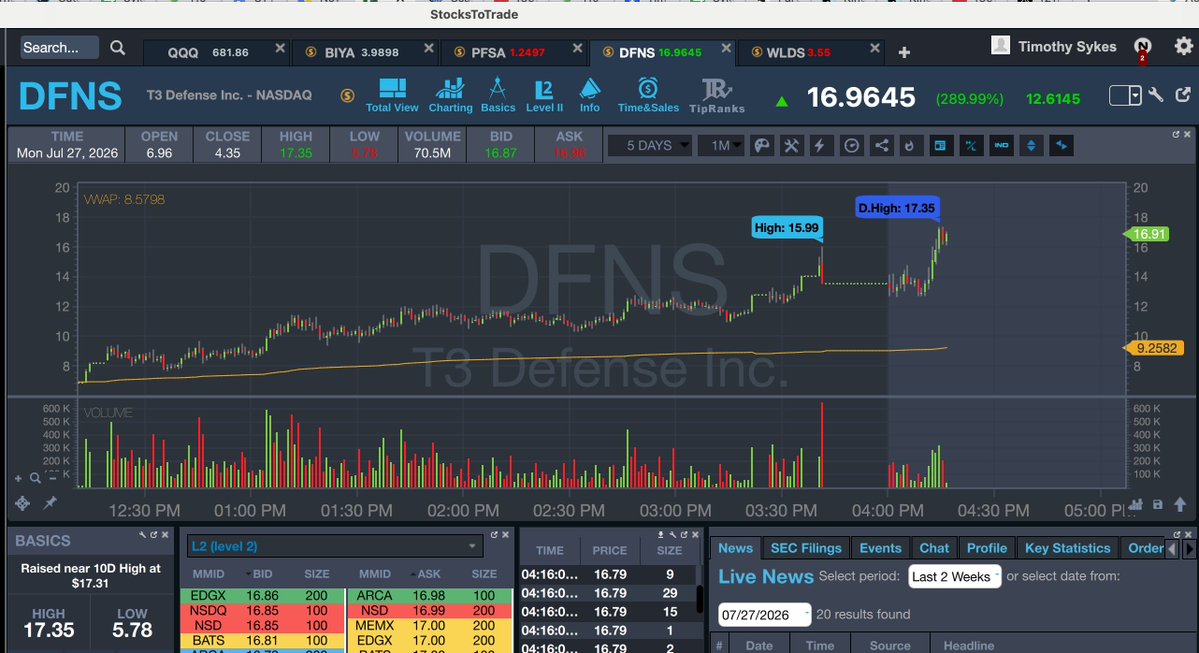Open the Info icon
This screenshot has height=653, width=1199.
click(590, 96)
